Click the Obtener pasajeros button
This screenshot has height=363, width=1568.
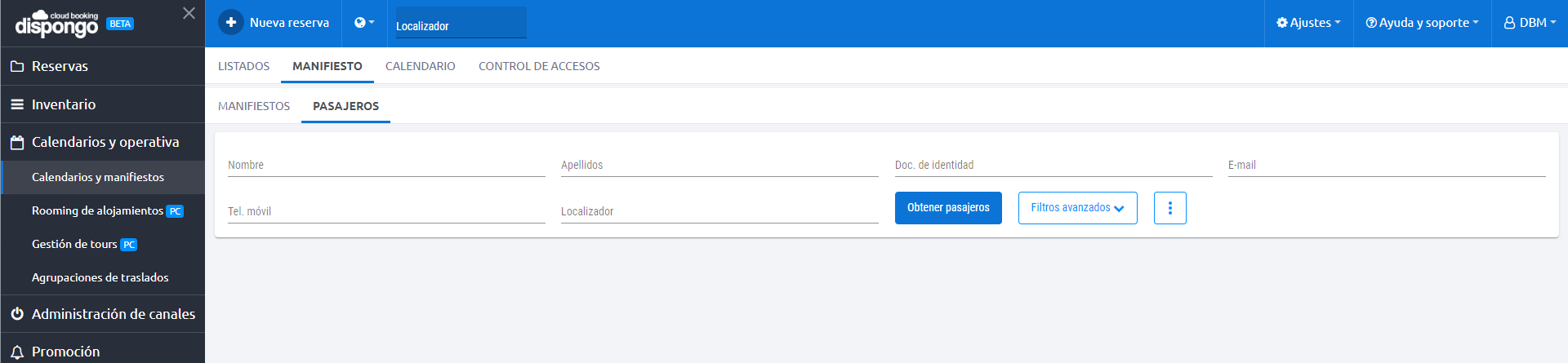(x=948, y=208)
